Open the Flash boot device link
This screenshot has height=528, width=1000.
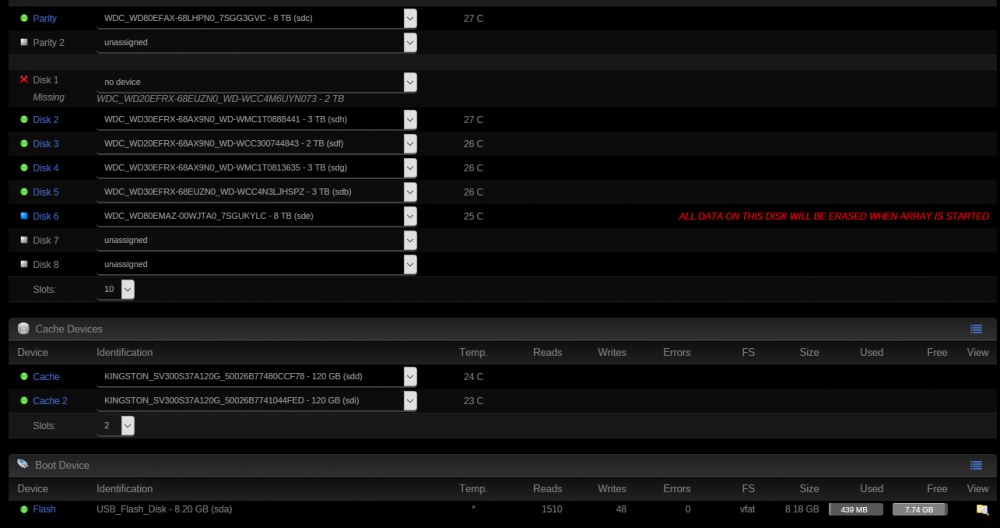(x=44, y=509)
